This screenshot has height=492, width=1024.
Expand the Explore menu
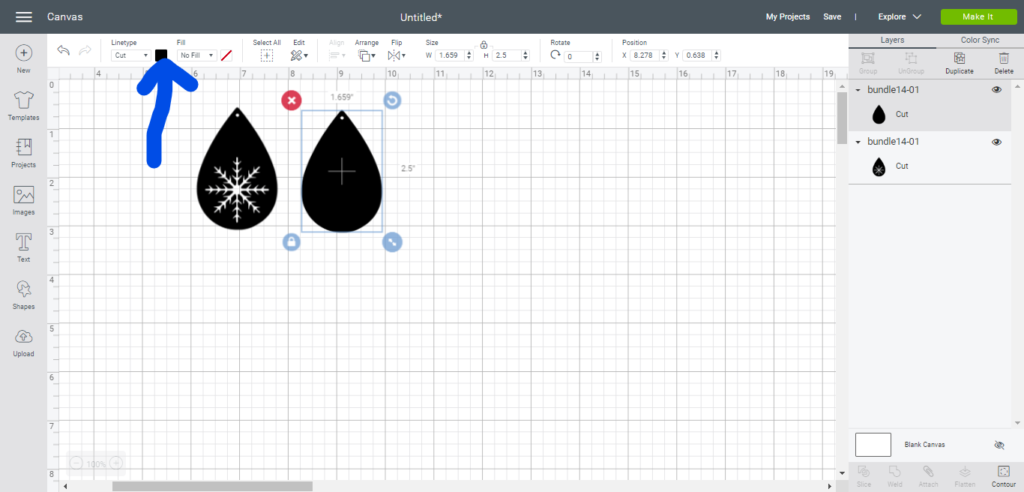click(899, 17)
